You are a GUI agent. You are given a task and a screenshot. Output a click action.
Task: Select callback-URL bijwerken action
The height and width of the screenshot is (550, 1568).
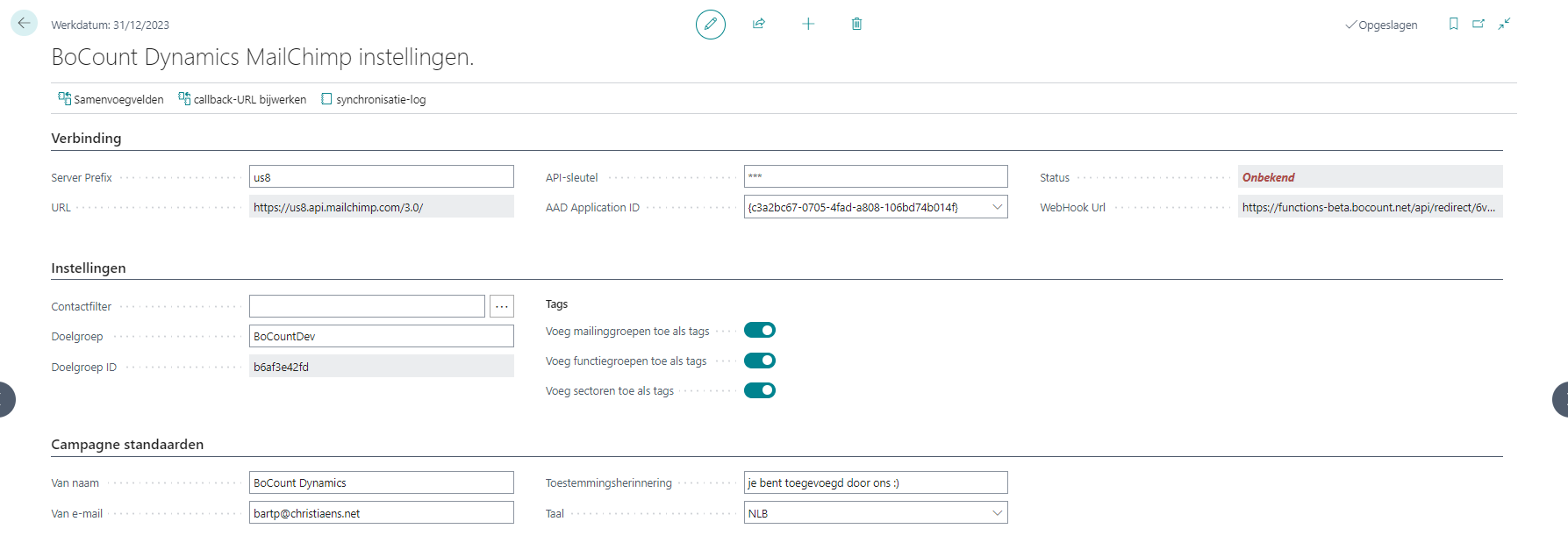[242, 99]
